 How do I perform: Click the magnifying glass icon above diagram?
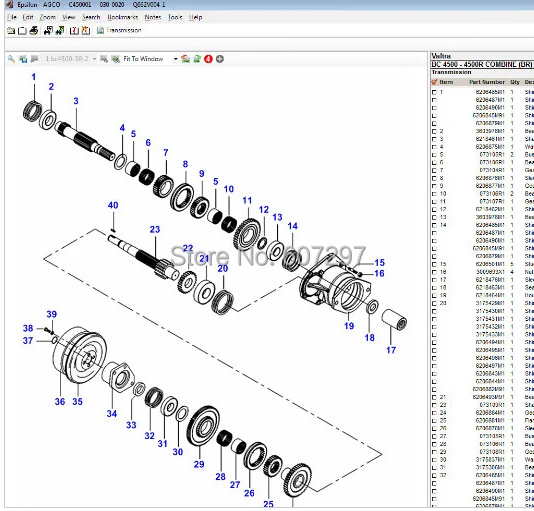(x=11, y=59)
